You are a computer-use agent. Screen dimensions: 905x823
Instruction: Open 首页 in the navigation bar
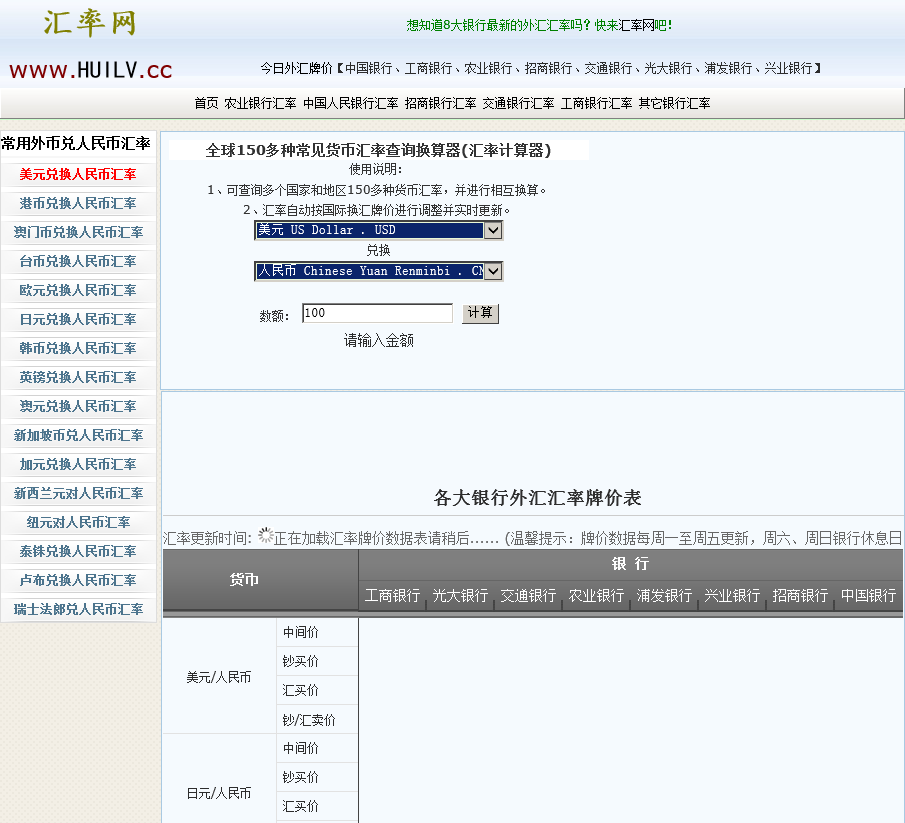(x=206, y=103)
